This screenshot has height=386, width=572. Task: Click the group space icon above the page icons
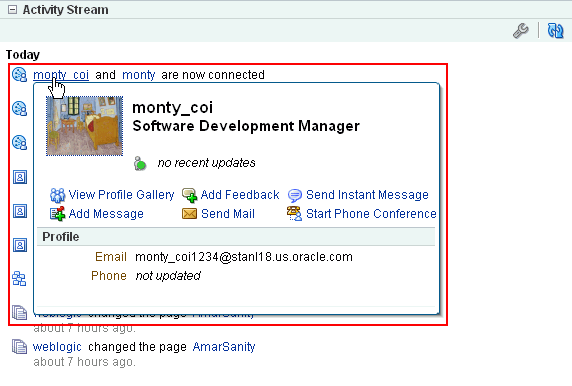point(19,279)
